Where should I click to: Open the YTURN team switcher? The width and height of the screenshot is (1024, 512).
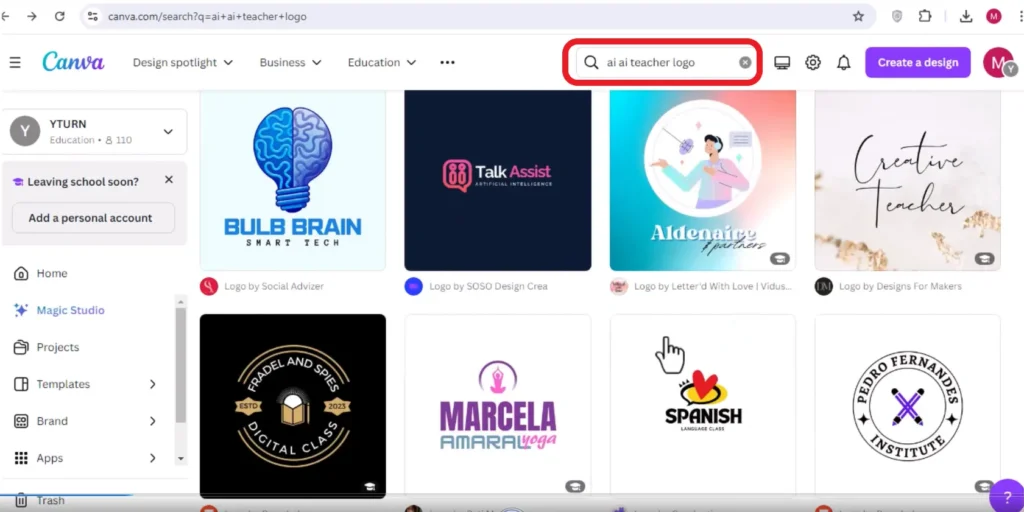pyautogui.click(x=94, y=131)
